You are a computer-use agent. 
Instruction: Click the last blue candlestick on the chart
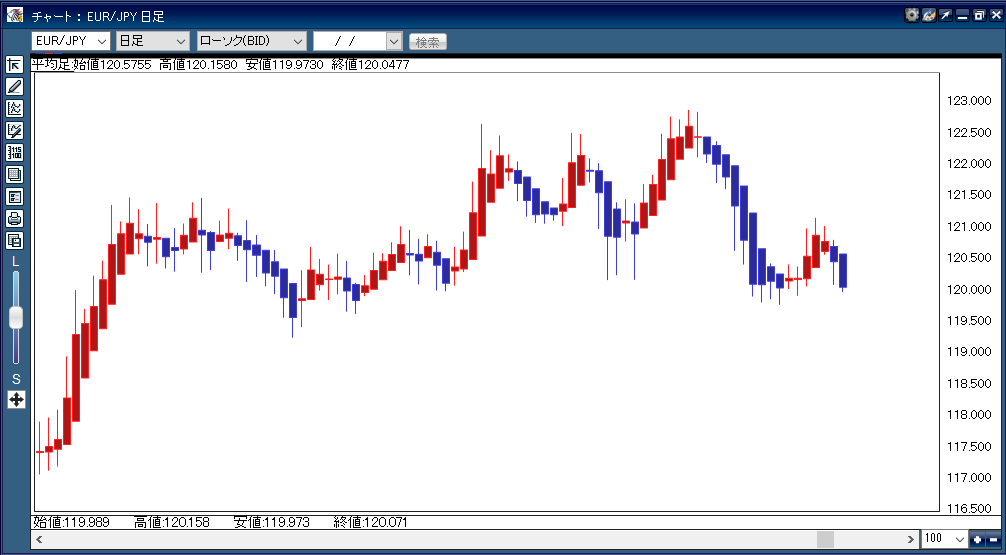tap(843, 270)
